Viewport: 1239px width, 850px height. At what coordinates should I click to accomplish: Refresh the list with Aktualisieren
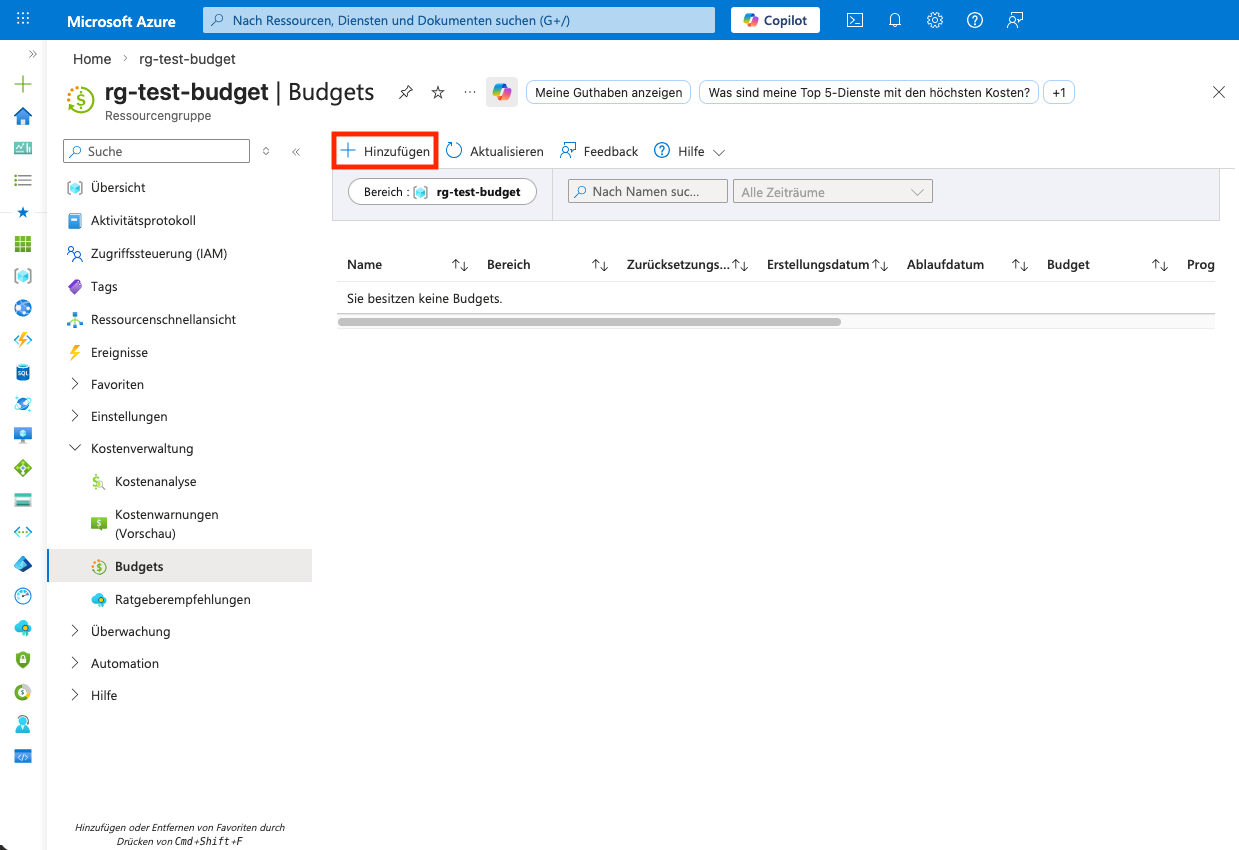tap(495, 151)
